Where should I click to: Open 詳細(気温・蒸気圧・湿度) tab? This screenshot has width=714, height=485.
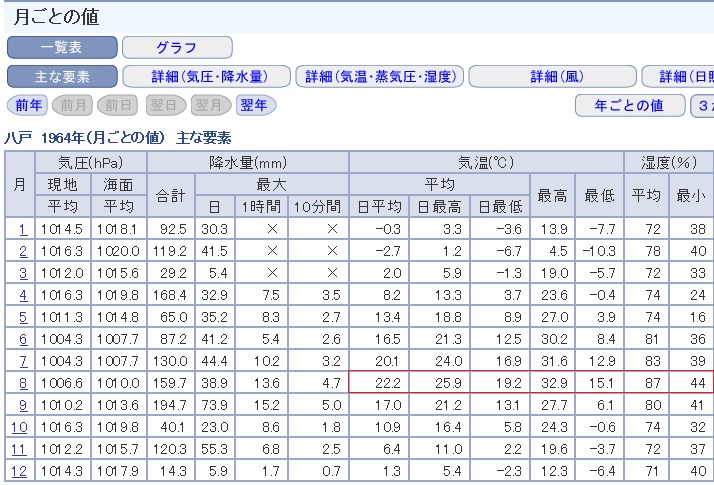[x=380, y=77]
